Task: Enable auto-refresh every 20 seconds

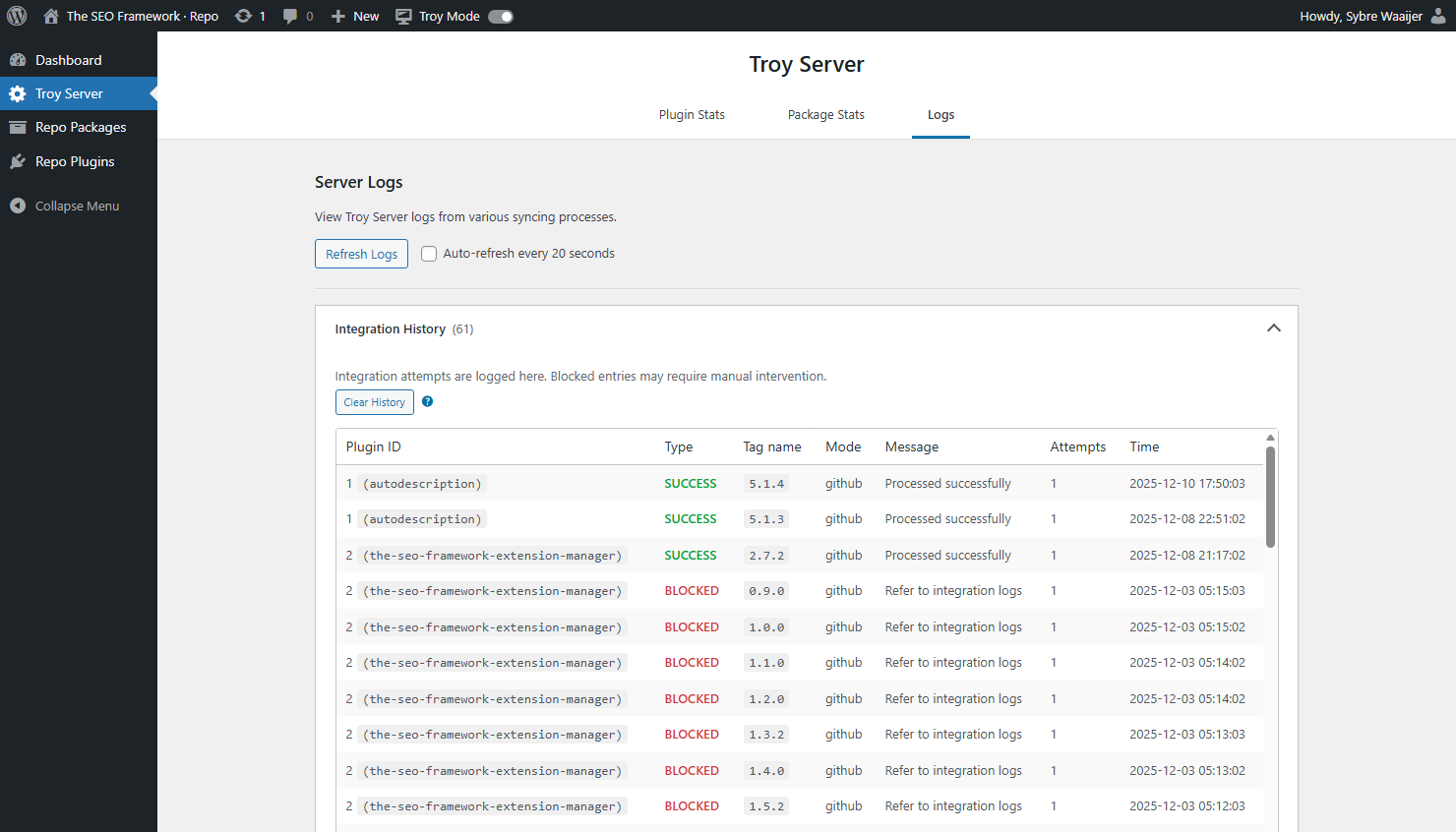Action: (x=429, y=253)
